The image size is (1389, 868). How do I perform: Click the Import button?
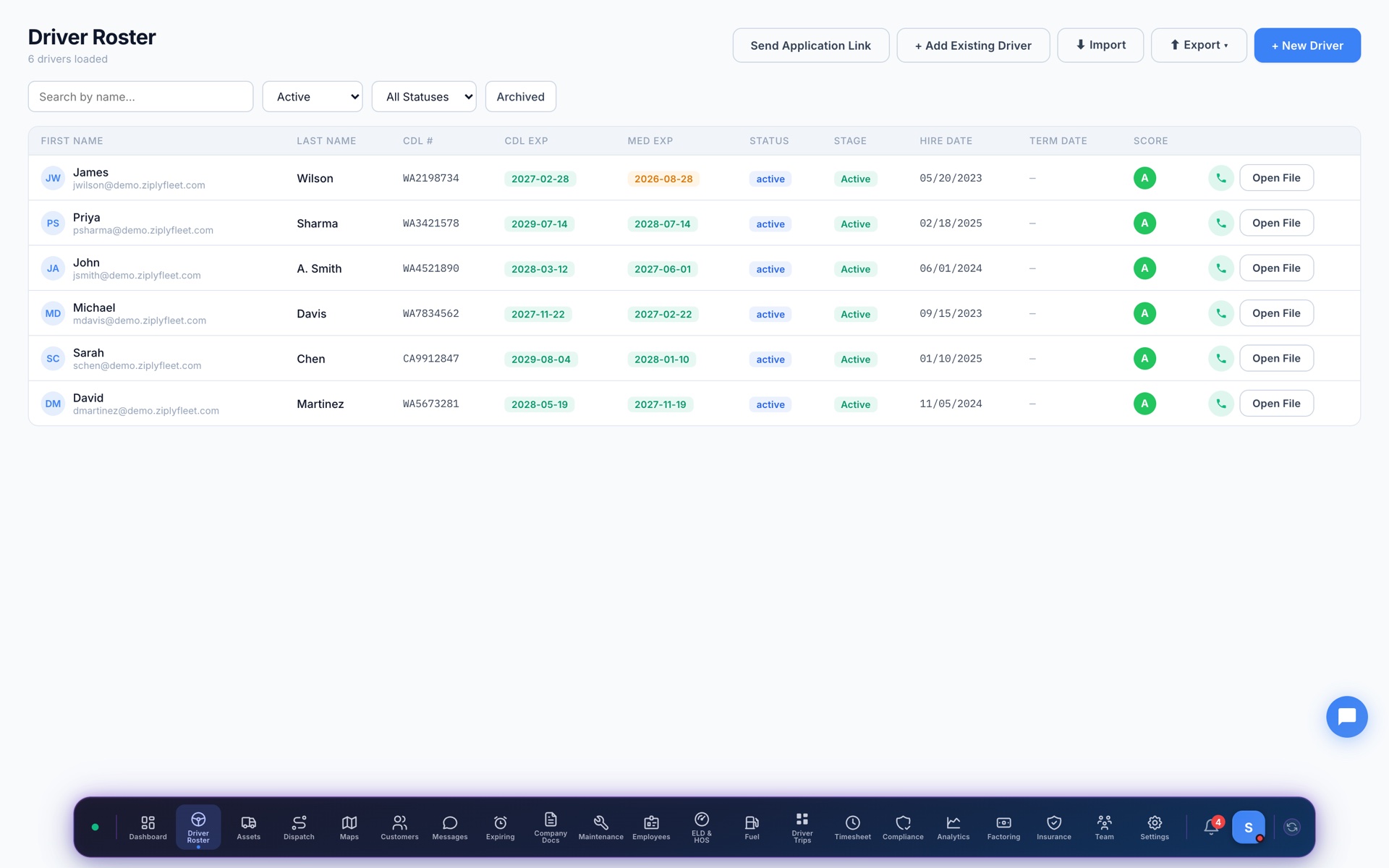point(1100,46)
